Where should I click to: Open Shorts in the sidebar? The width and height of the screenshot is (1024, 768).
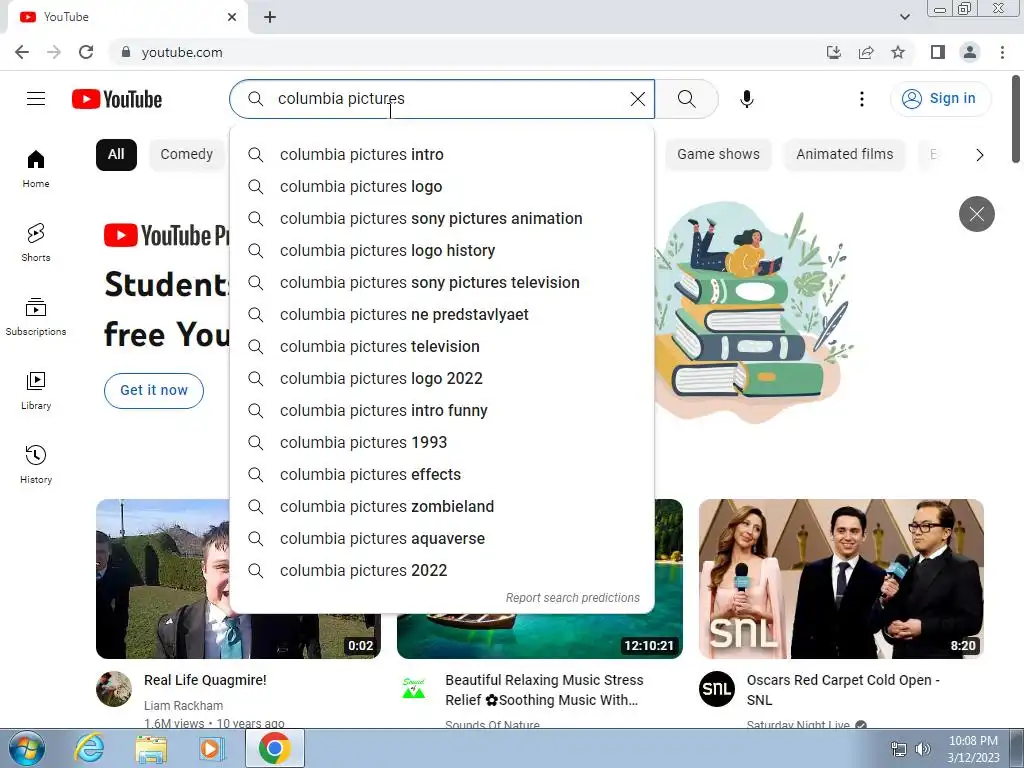coord(36,242)
